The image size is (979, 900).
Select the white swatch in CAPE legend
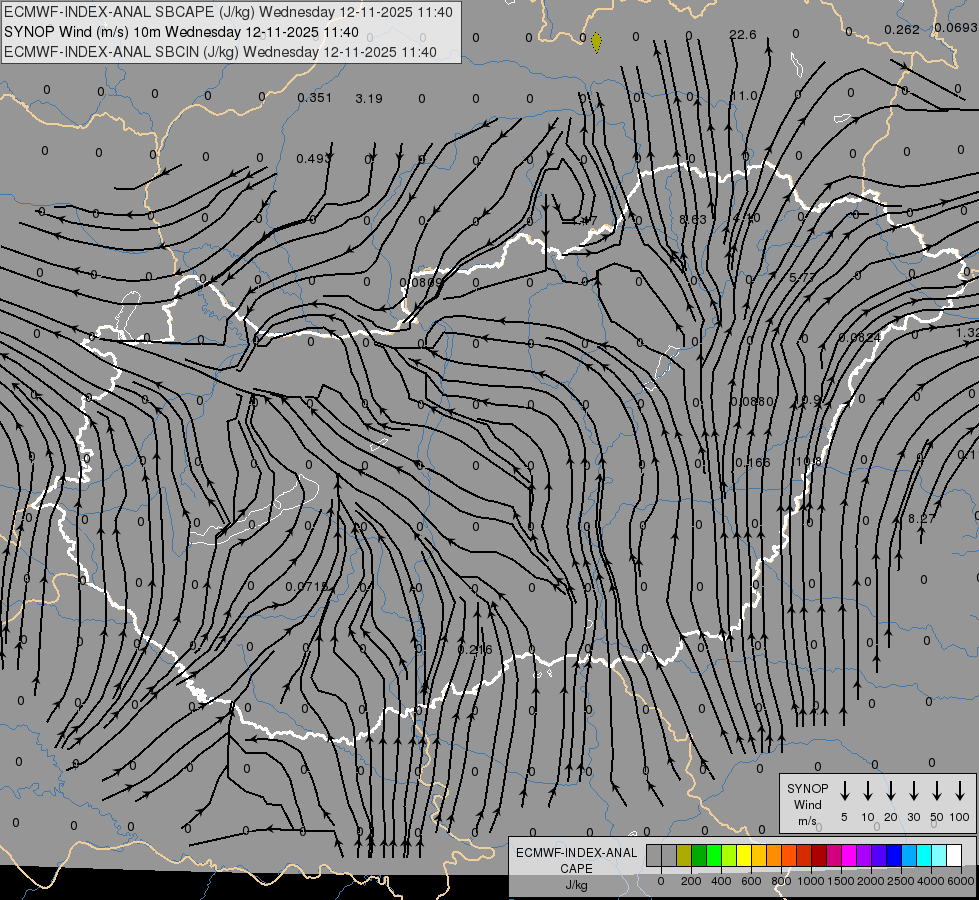pyautogui.click(x=954, y=855)
